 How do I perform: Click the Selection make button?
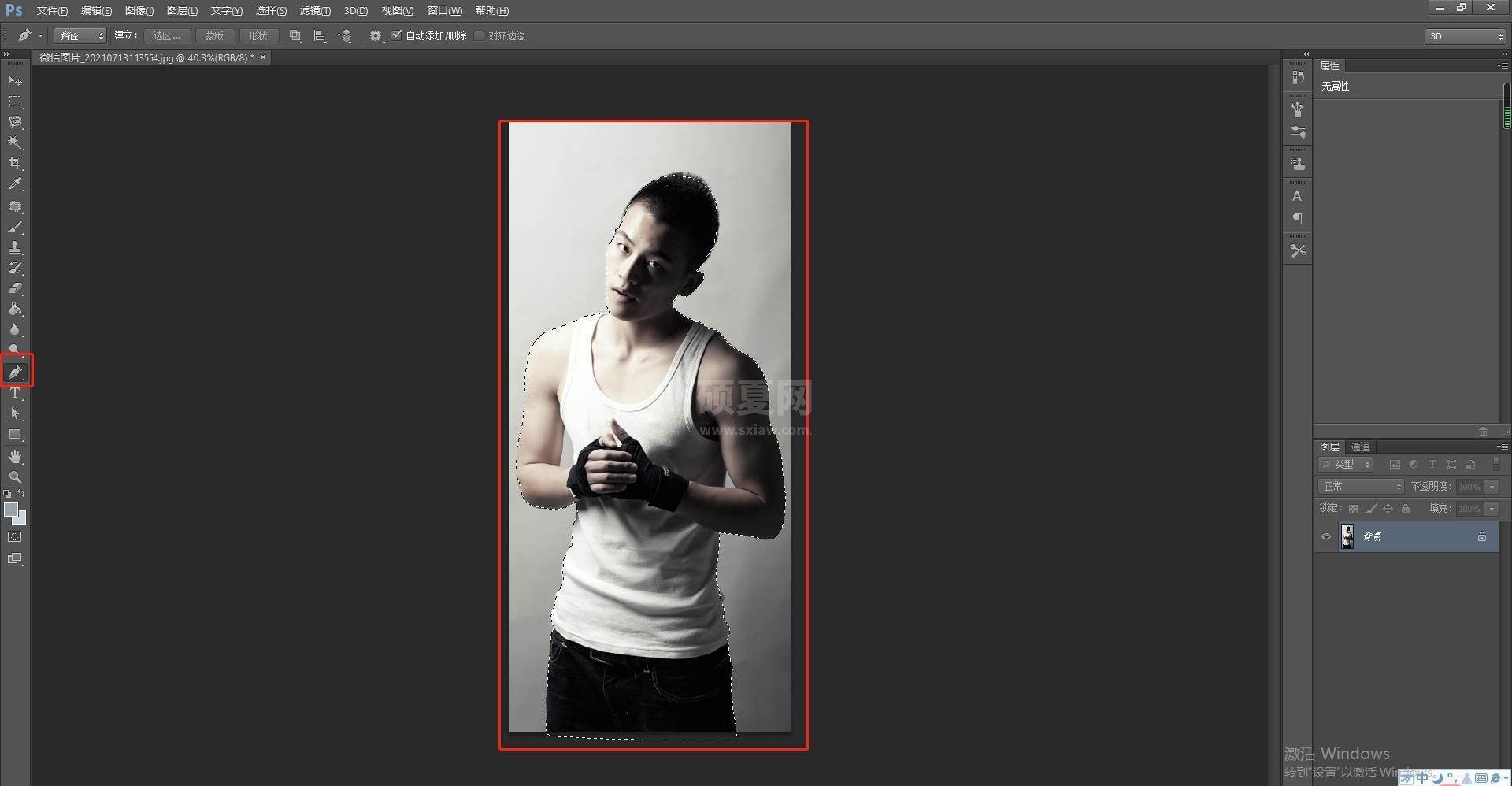(167, 35)
